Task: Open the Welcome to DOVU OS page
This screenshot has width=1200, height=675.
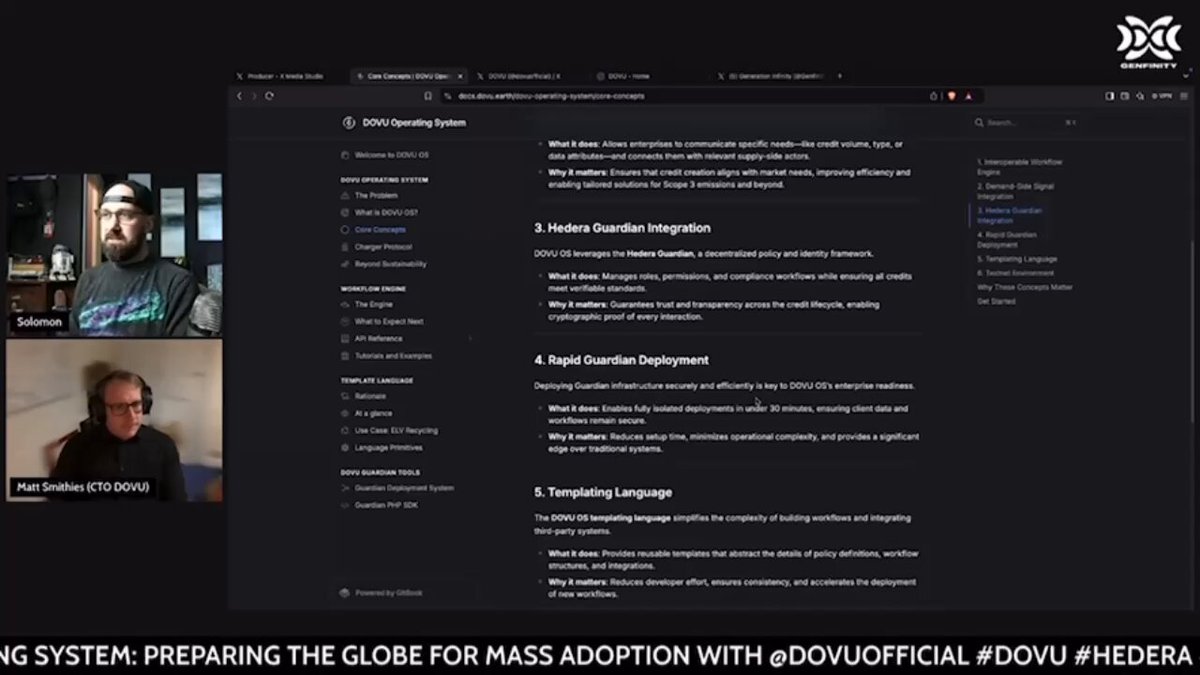Action: click(391, 155)
